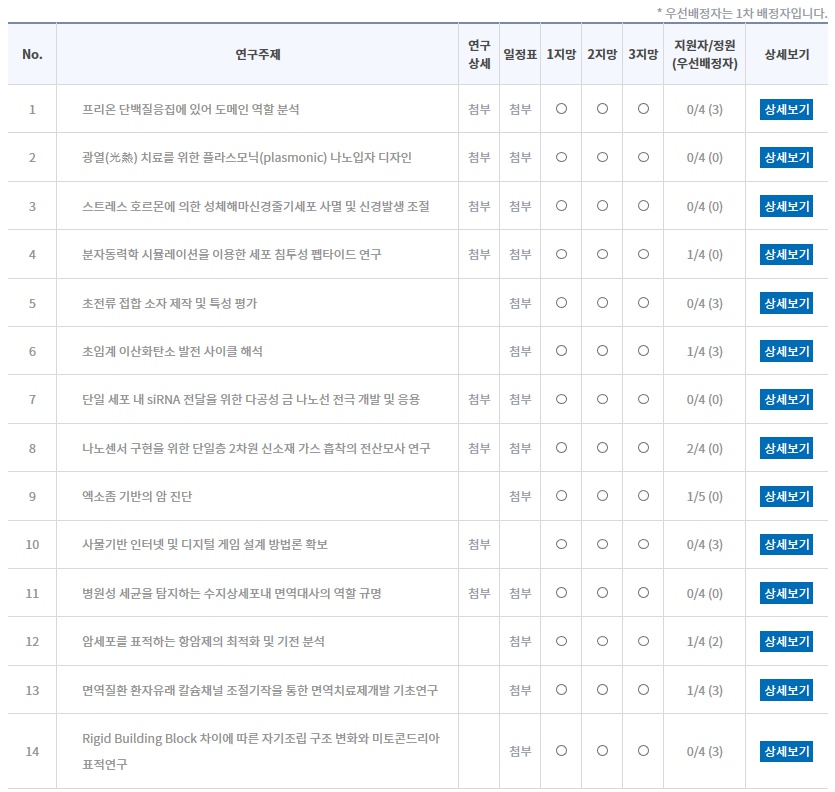
Task: Open 일정표 첨부 link in row 12
Action: (520, 641)
